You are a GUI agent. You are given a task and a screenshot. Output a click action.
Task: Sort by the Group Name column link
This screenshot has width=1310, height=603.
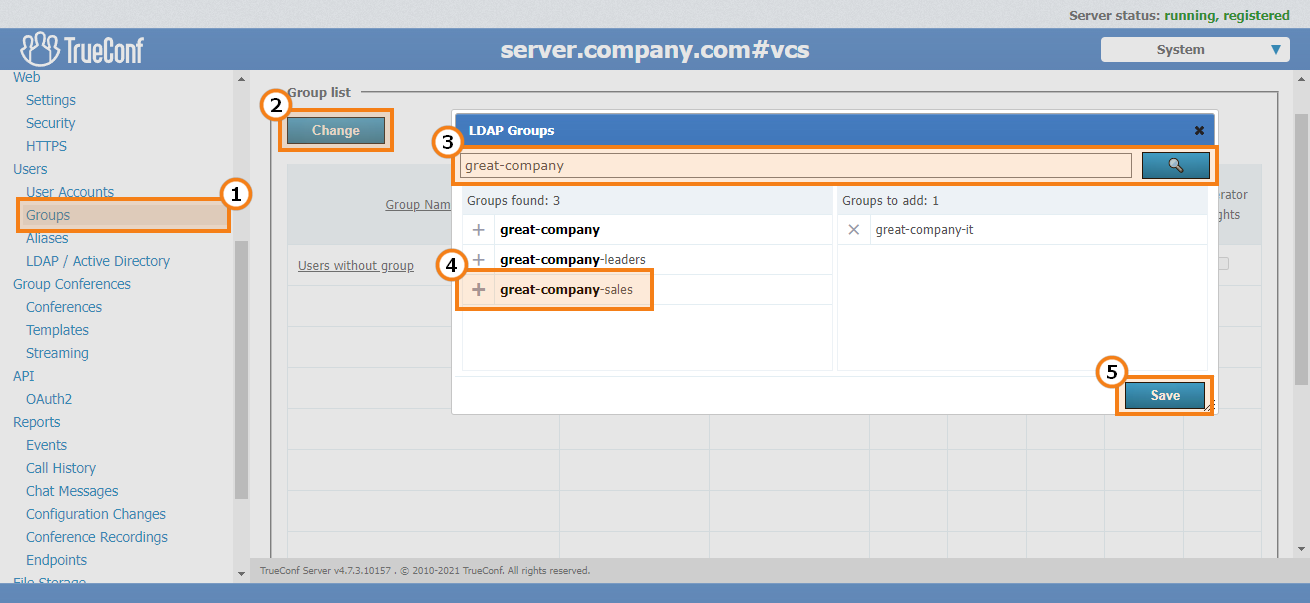(417, 203)
